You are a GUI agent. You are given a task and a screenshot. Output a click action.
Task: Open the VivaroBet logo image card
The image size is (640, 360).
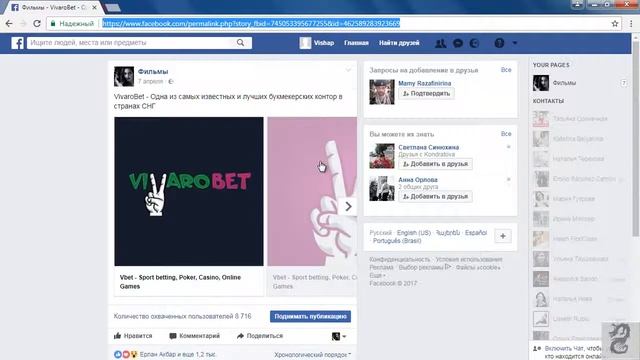(189, 191)
